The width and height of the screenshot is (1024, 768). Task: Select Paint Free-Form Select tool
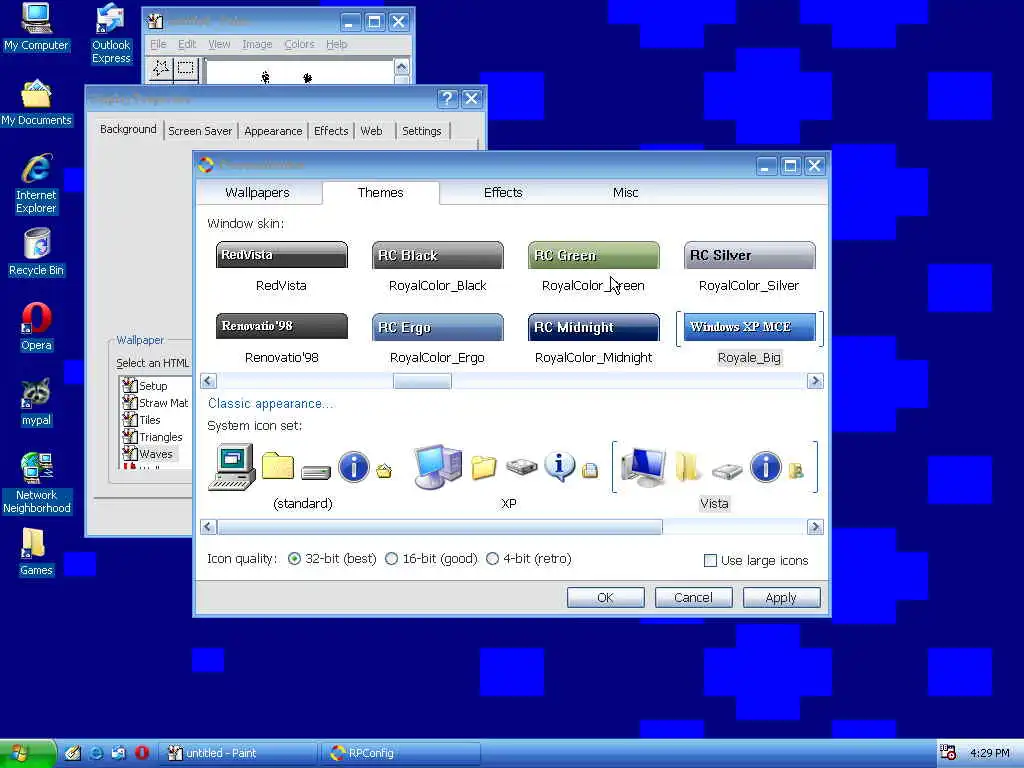coord(161,69)
